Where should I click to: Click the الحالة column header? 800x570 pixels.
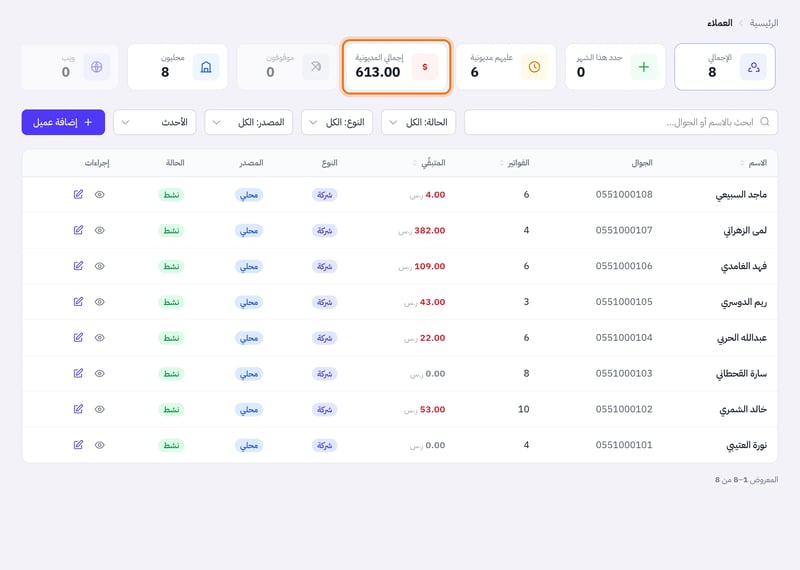[175, 163]
